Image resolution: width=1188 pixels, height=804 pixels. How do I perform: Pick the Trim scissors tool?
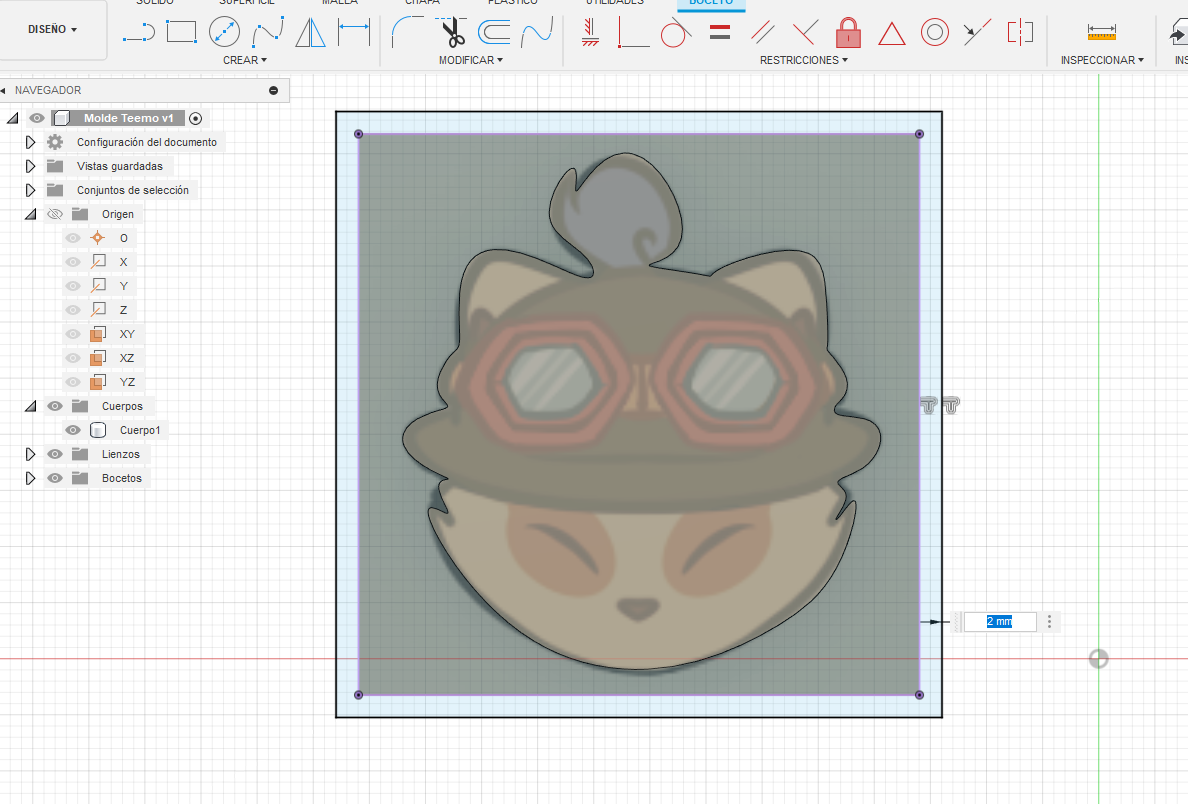452,33
